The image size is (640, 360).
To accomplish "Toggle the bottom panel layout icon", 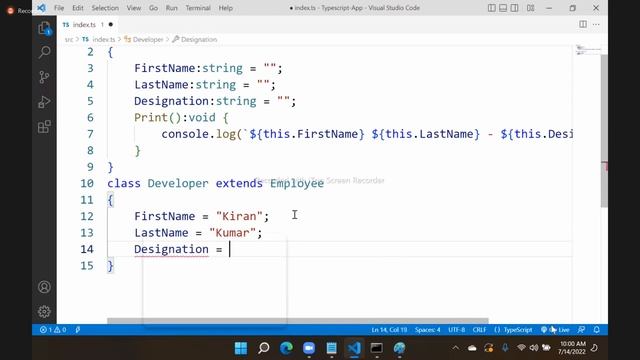I will click(503, 8).
